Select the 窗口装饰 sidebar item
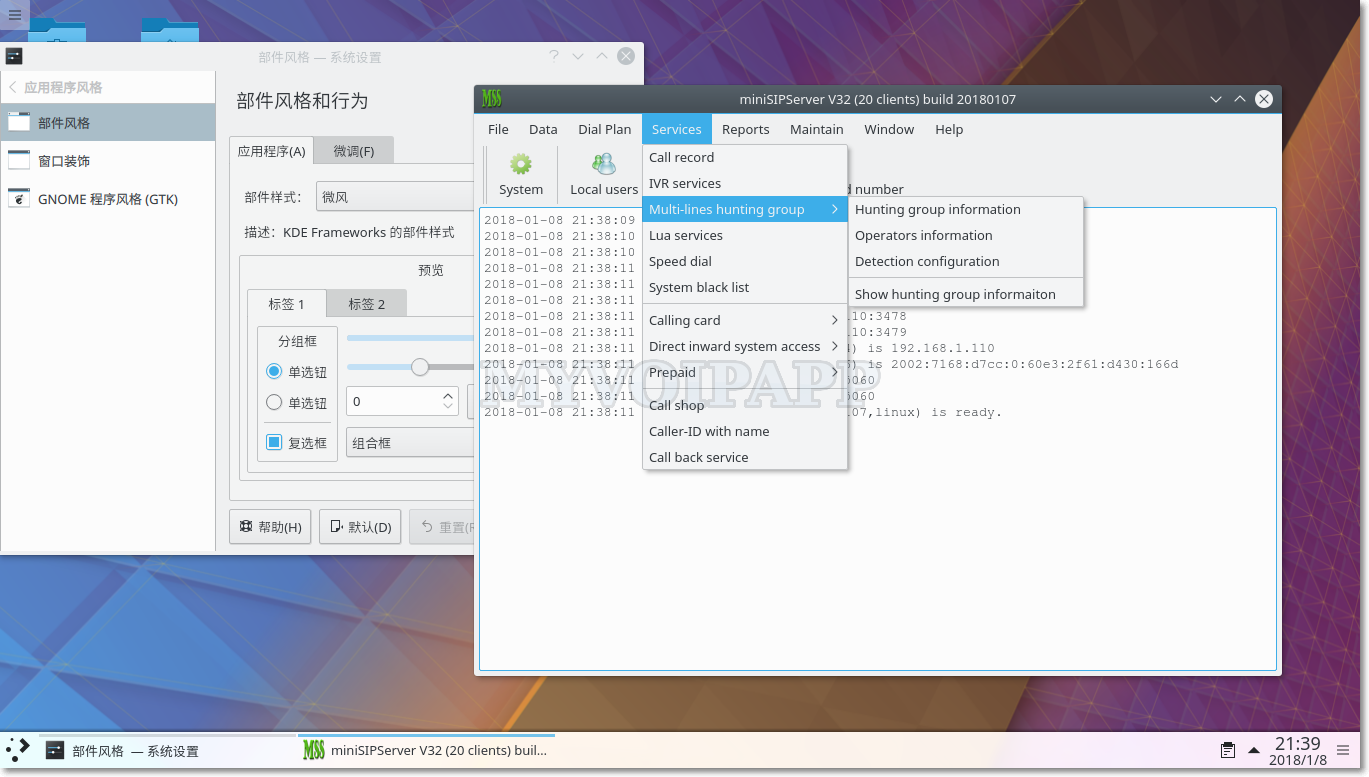 coord(107,161)
